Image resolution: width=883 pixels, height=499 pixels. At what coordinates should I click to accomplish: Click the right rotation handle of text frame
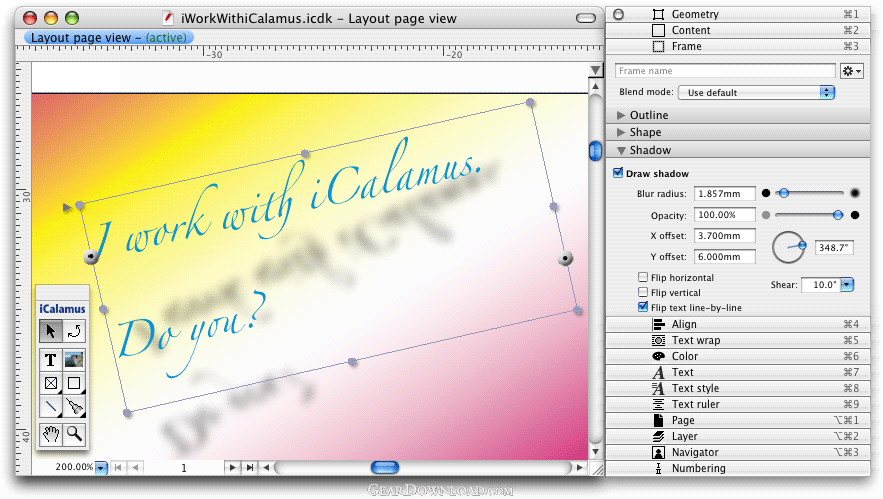coord(565,258)
